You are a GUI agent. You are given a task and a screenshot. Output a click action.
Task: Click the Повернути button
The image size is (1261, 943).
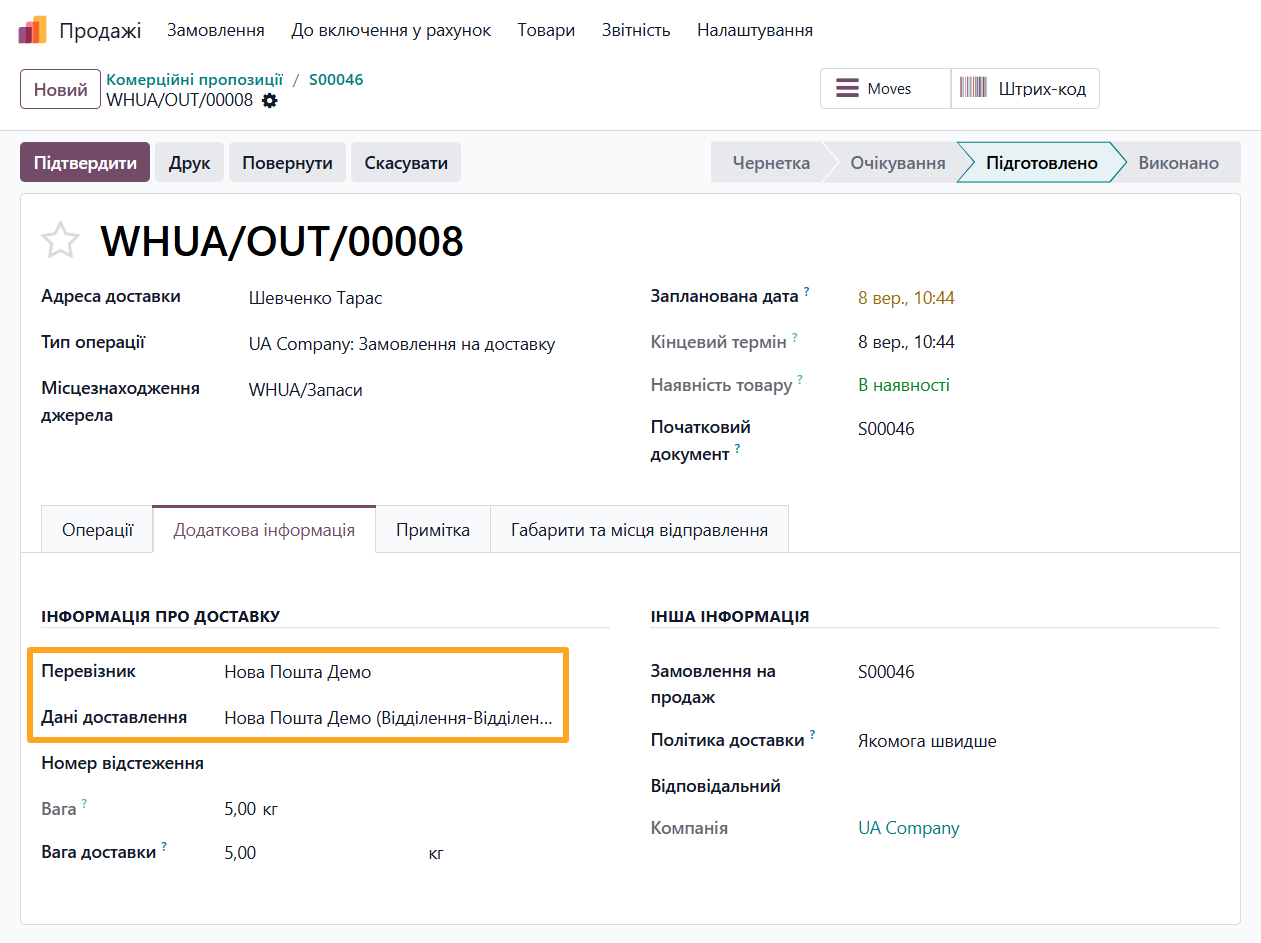pos(287,162)
